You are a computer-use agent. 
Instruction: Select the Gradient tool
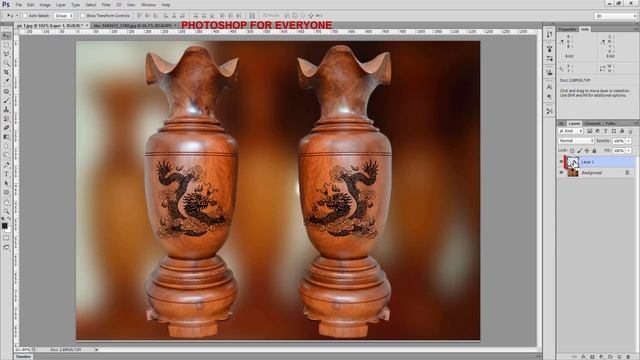(6, 137)
